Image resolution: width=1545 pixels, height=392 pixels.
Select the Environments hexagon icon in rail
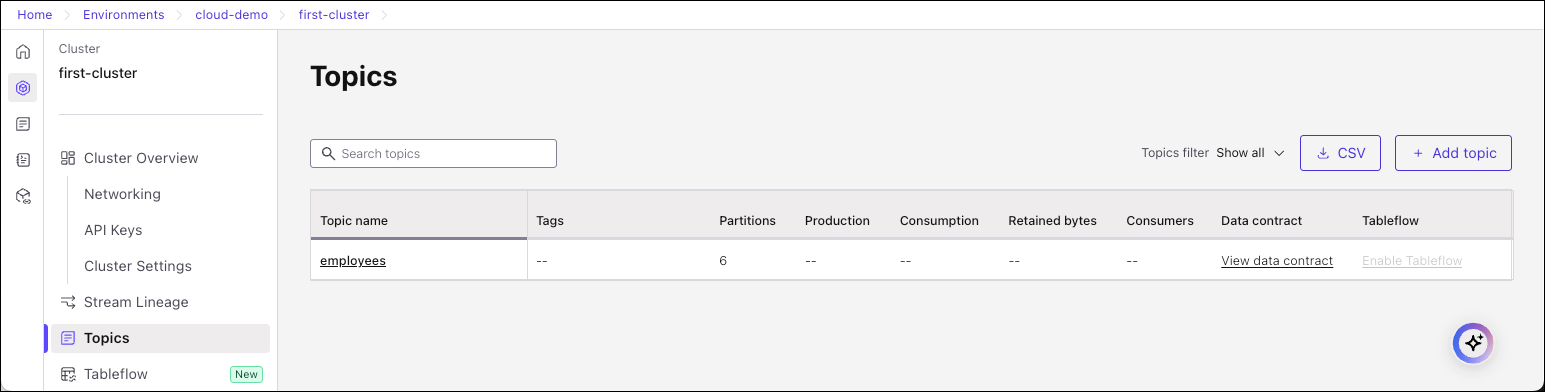coord(23,88)
